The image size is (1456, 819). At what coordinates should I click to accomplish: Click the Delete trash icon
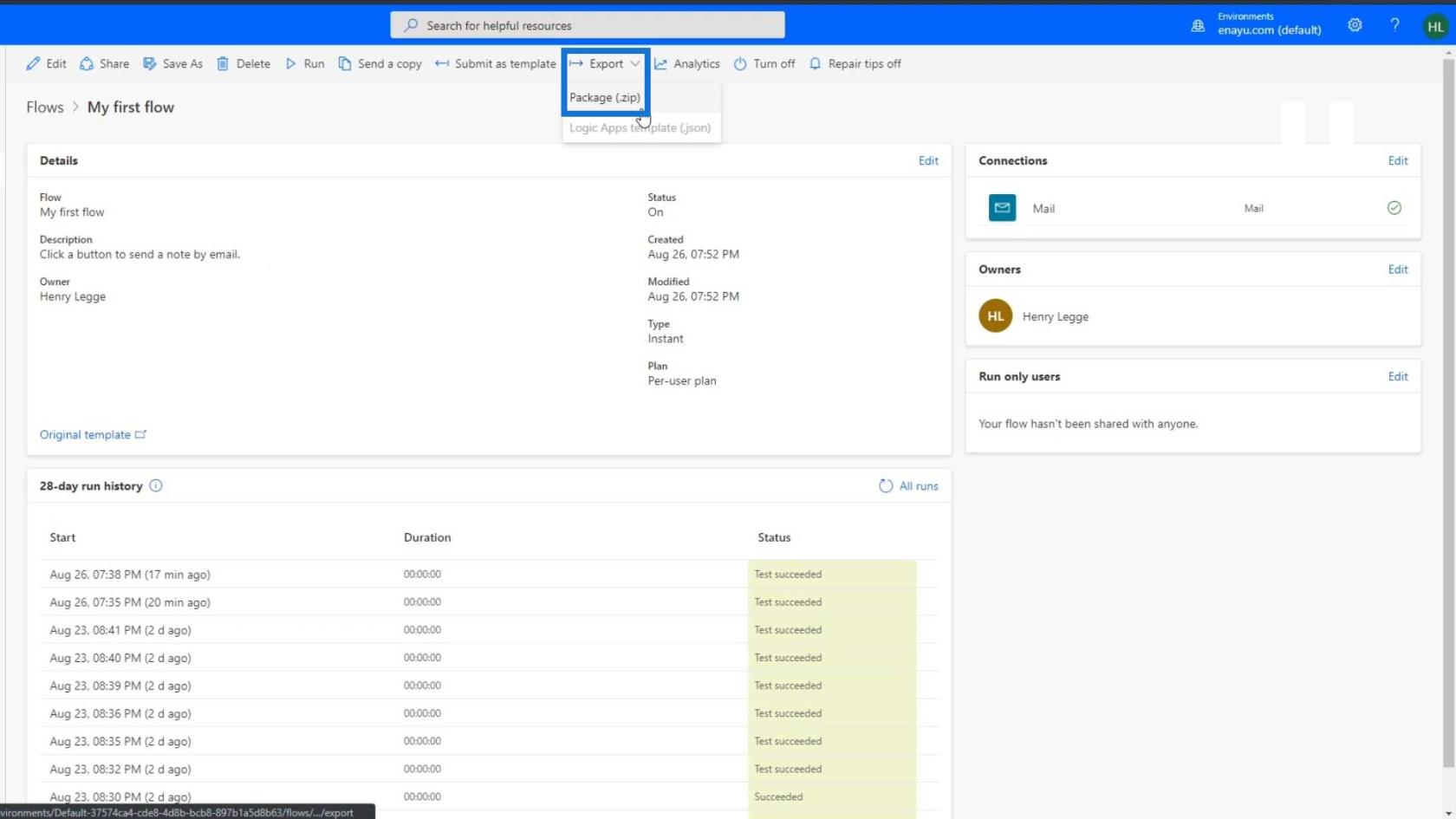223,63
